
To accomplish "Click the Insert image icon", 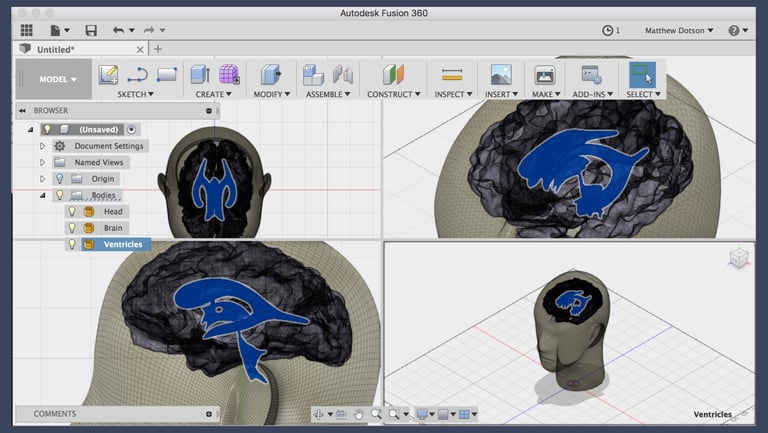I will tap(501, 75).
